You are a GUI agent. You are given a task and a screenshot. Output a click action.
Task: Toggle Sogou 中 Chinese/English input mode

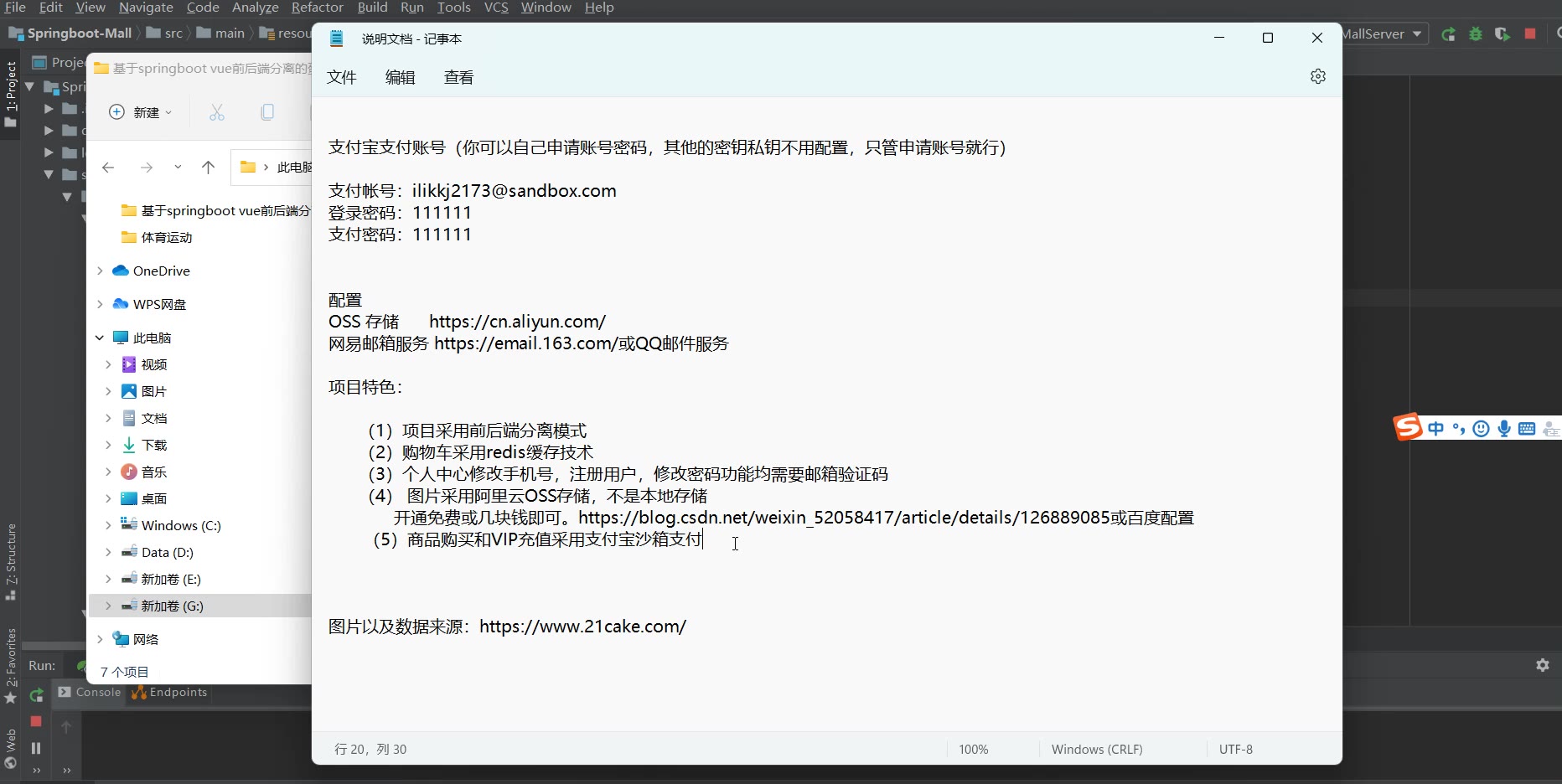pos(1436,429)
